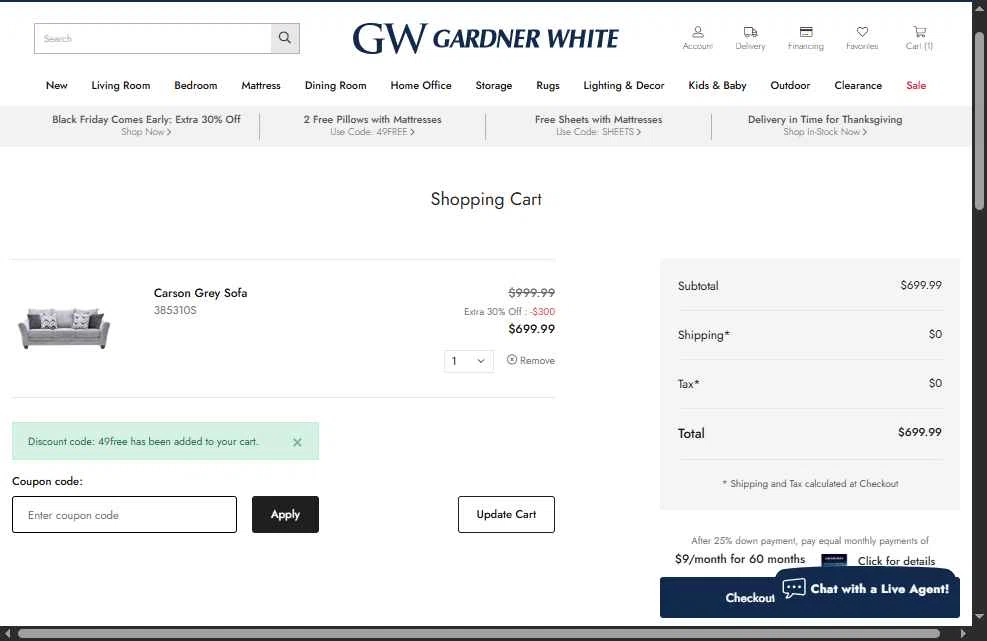Open the Home Office menu

pos(420,85)
